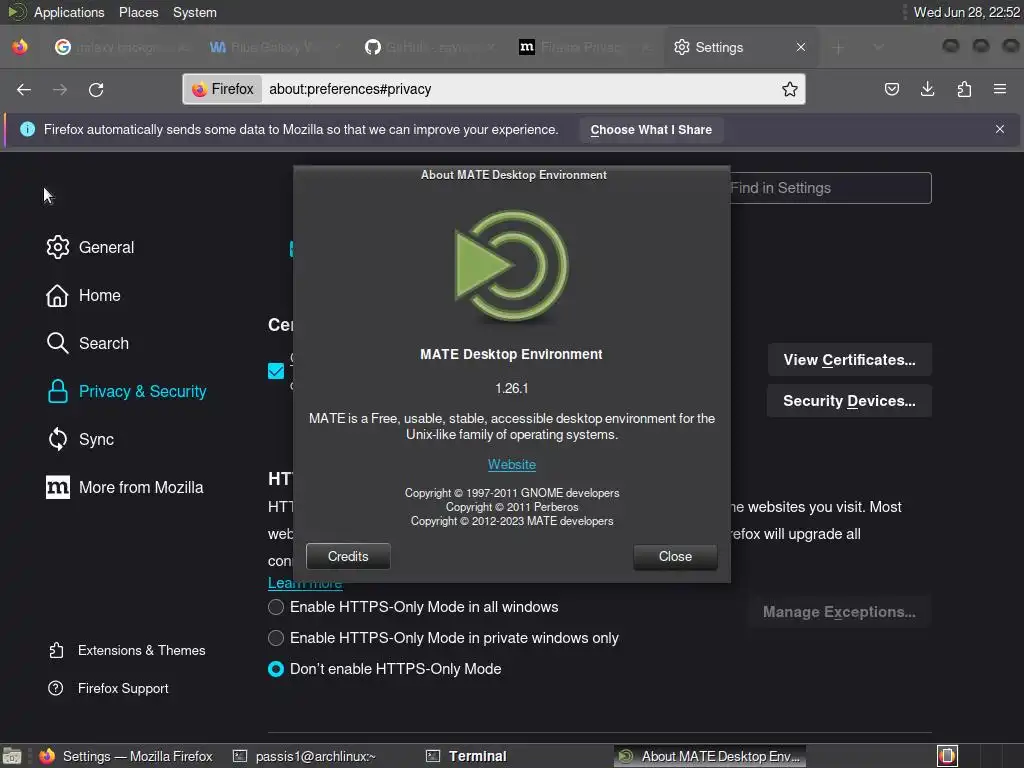Click Credits in About MATE dialog
The height and width of the screenshot is (768, 1024).
[x=348, y=556]
